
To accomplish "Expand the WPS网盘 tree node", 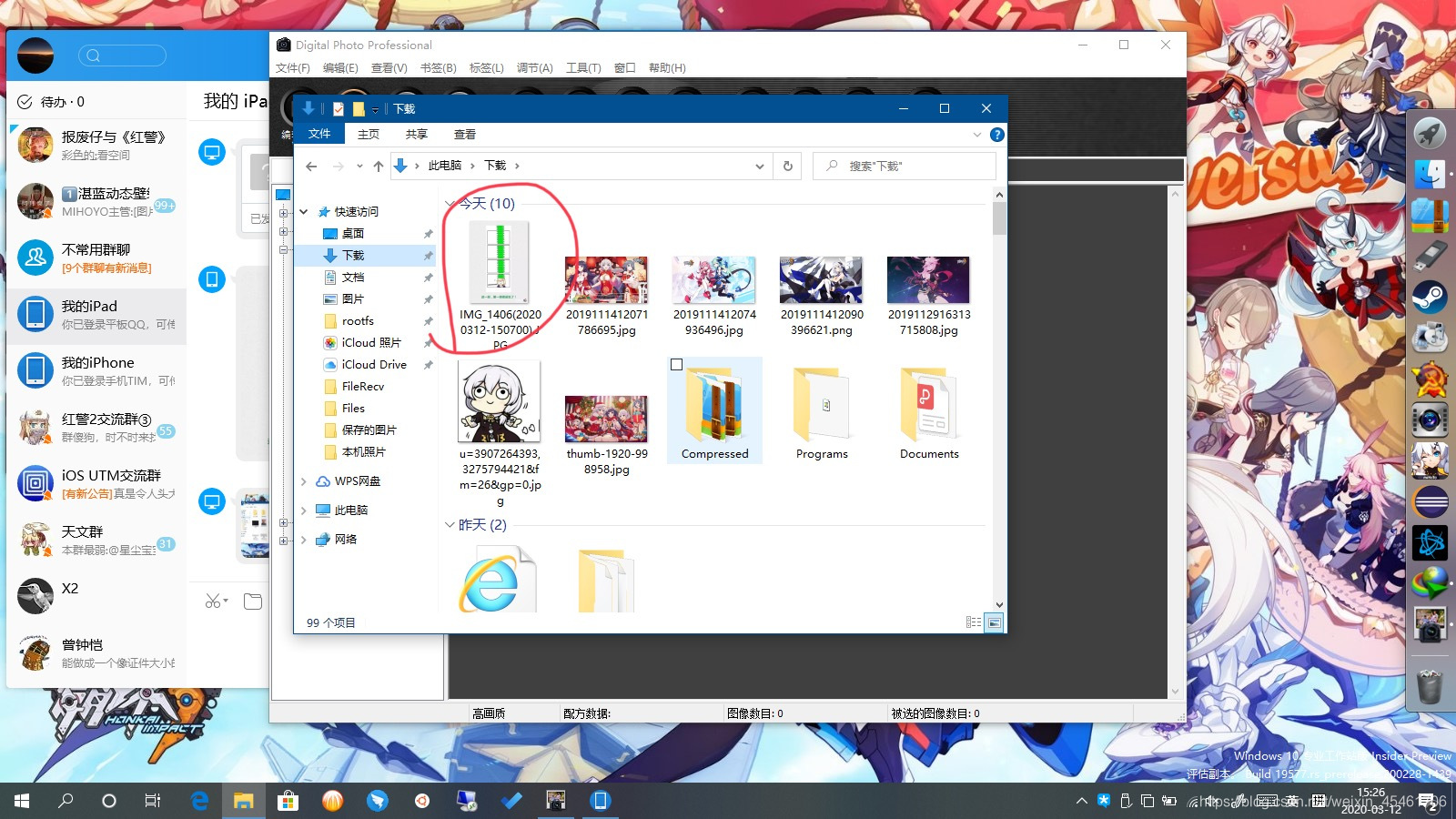I will point(304,481).
